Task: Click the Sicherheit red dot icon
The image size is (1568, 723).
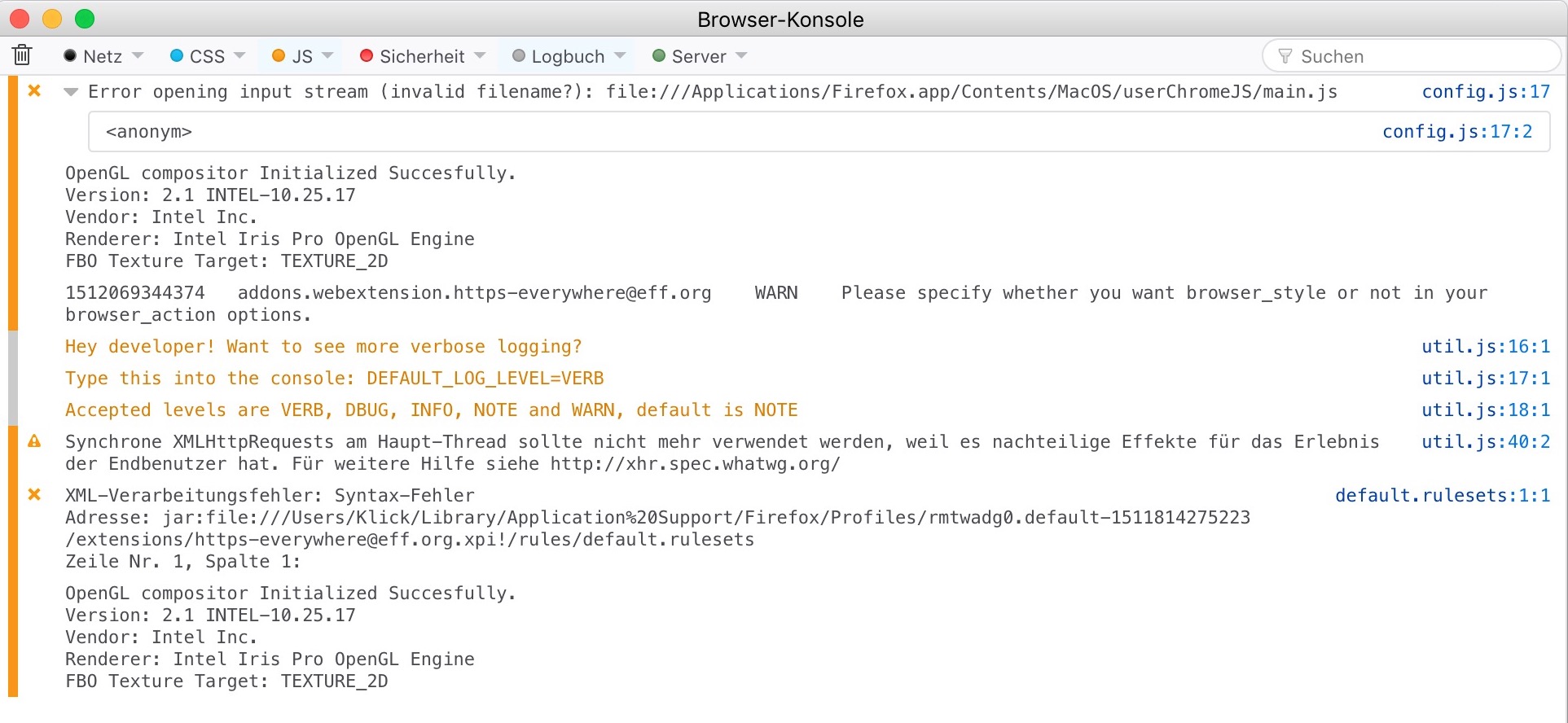Action: (367, 55)
